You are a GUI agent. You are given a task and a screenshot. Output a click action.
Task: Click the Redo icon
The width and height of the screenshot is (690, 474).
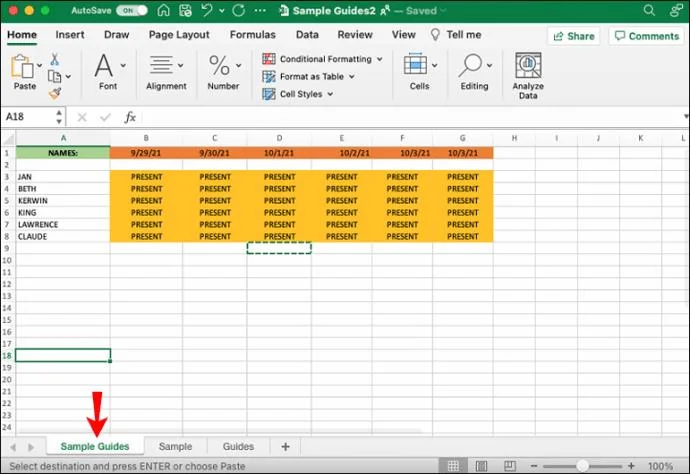tap(239, 10)
